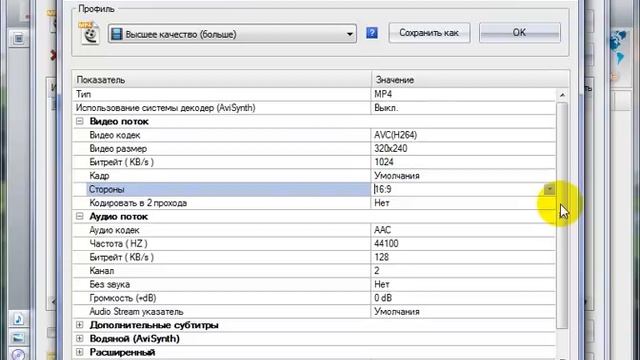Expand the Водяной (AviSynth) section
The image size is (640, 360).
point(80,338)
